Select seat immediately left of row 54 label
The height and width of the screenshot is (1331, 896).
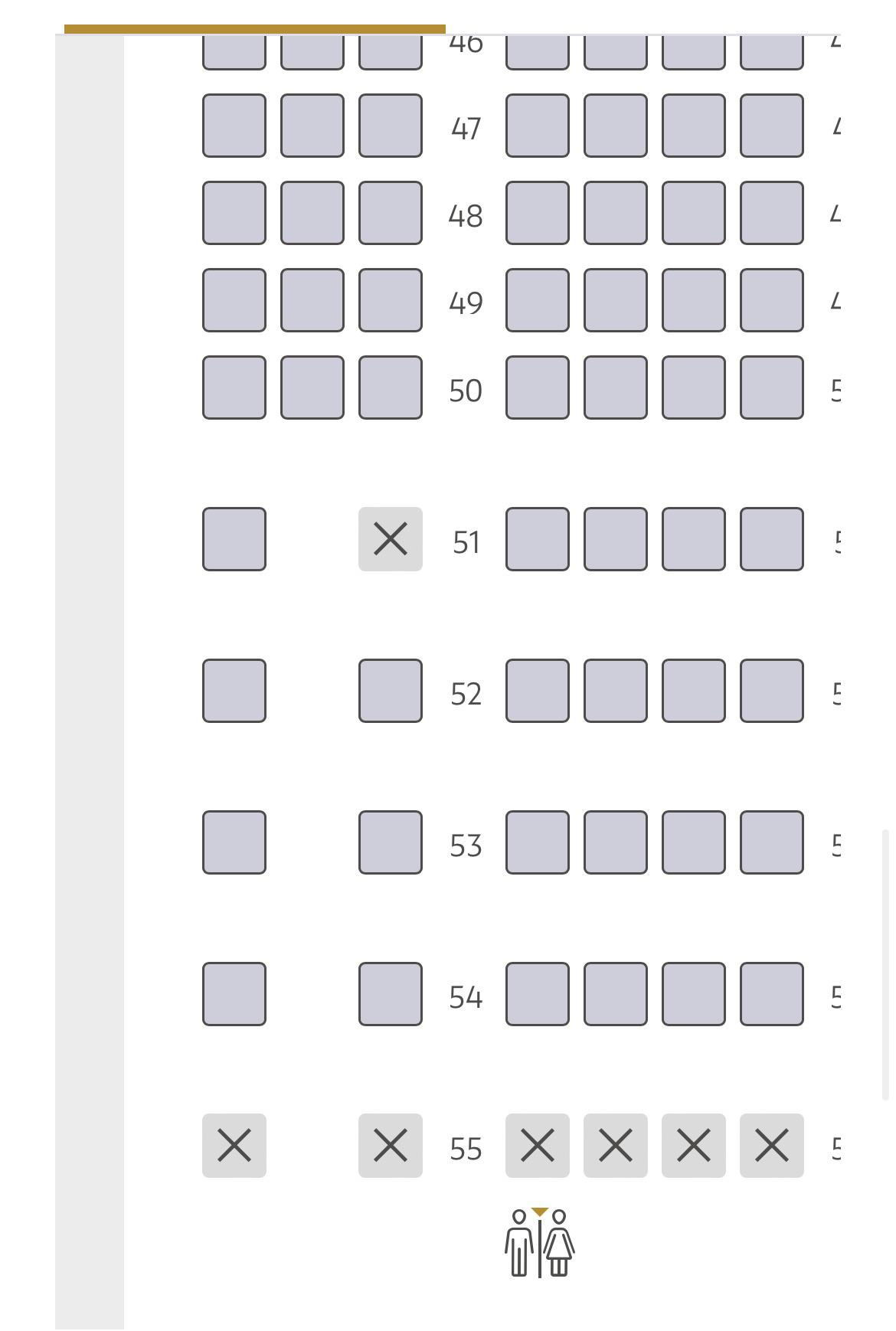pos(390,994)
